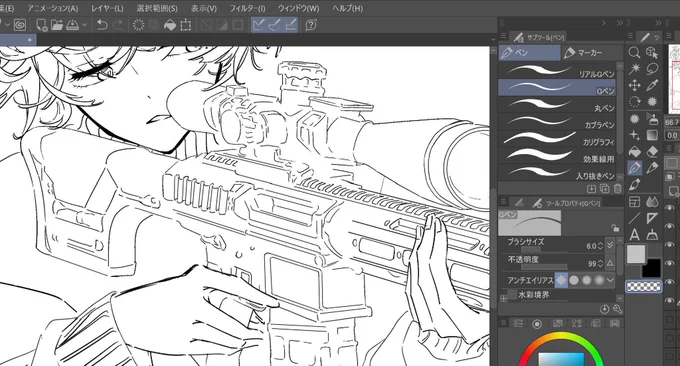Toggle snap to ruler

258,25
